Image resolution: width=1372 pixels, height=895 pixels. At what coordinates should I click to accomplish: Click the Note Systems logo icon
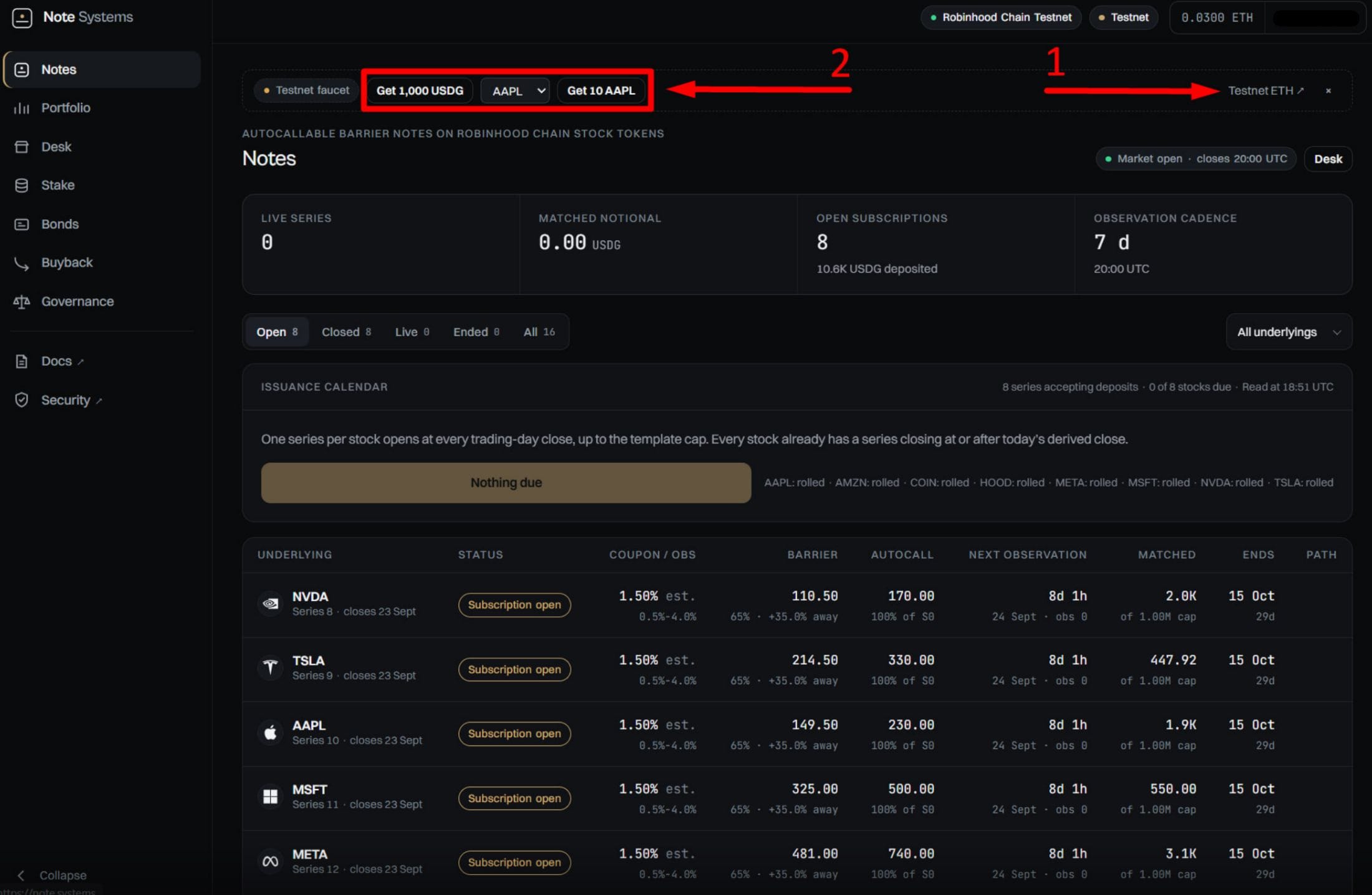pyautogui.click(x=22, y=17)
